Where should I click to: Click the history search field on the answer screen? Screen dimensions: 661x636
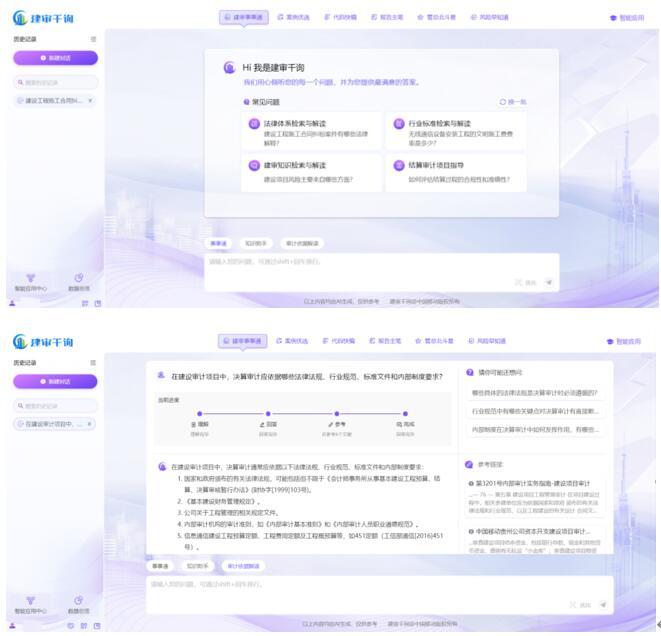[x=55, y=406]
